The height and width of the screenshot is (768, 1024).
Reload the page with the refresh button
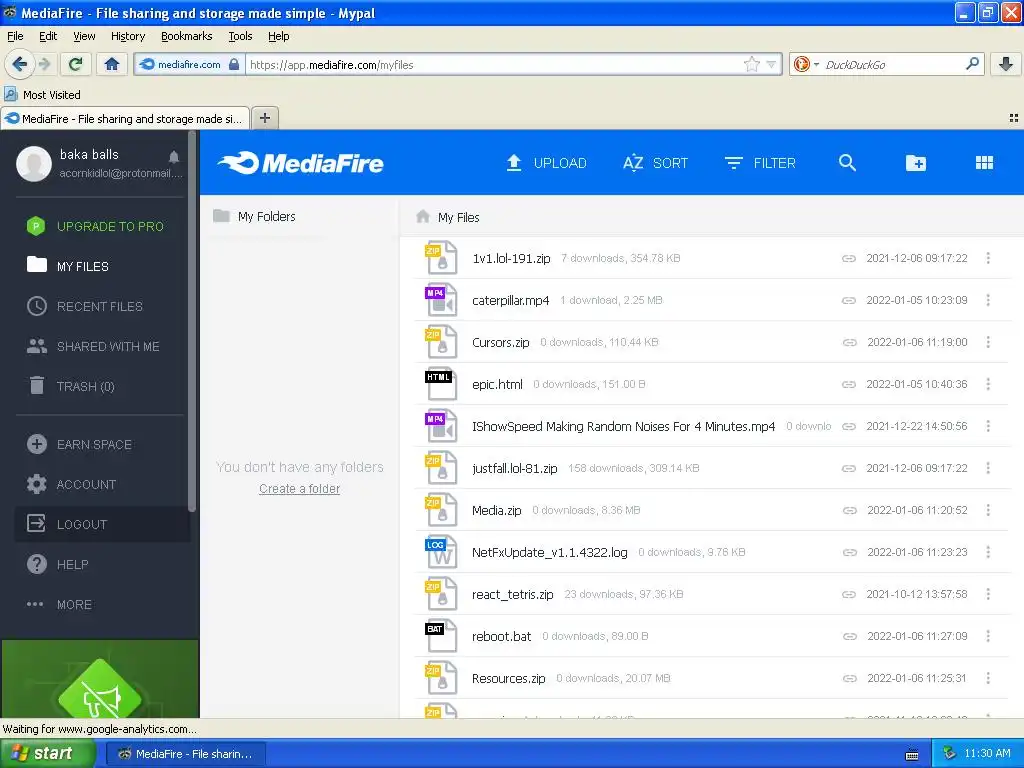(x=76, y=64)
